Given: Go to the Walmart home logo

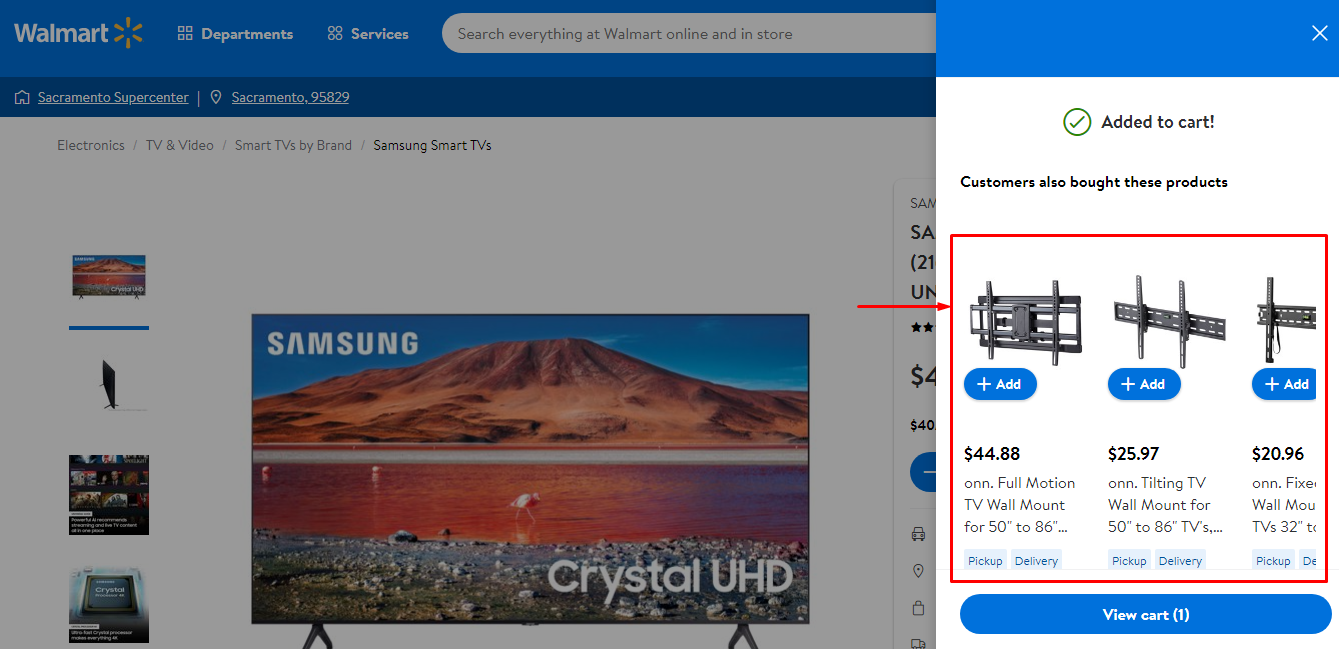Looking at the screenshot, I should pos(78,33).
